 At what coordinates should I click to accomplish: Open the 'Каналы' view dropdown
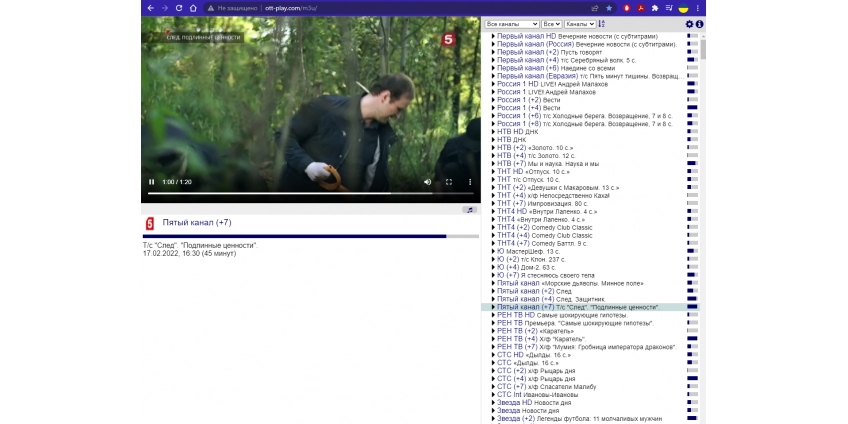[x=580, y=24]
